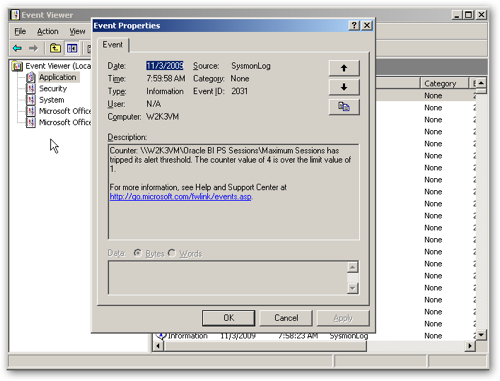Image resolution: width=500 pixels, height=381 pixels.
Task: Minimize the Event Viewer window
Action: 457,15
